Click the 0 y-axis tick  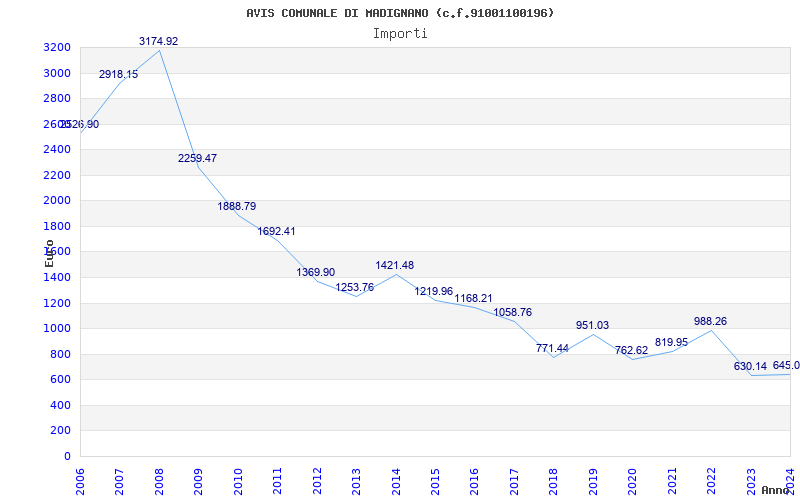[67, 457]
